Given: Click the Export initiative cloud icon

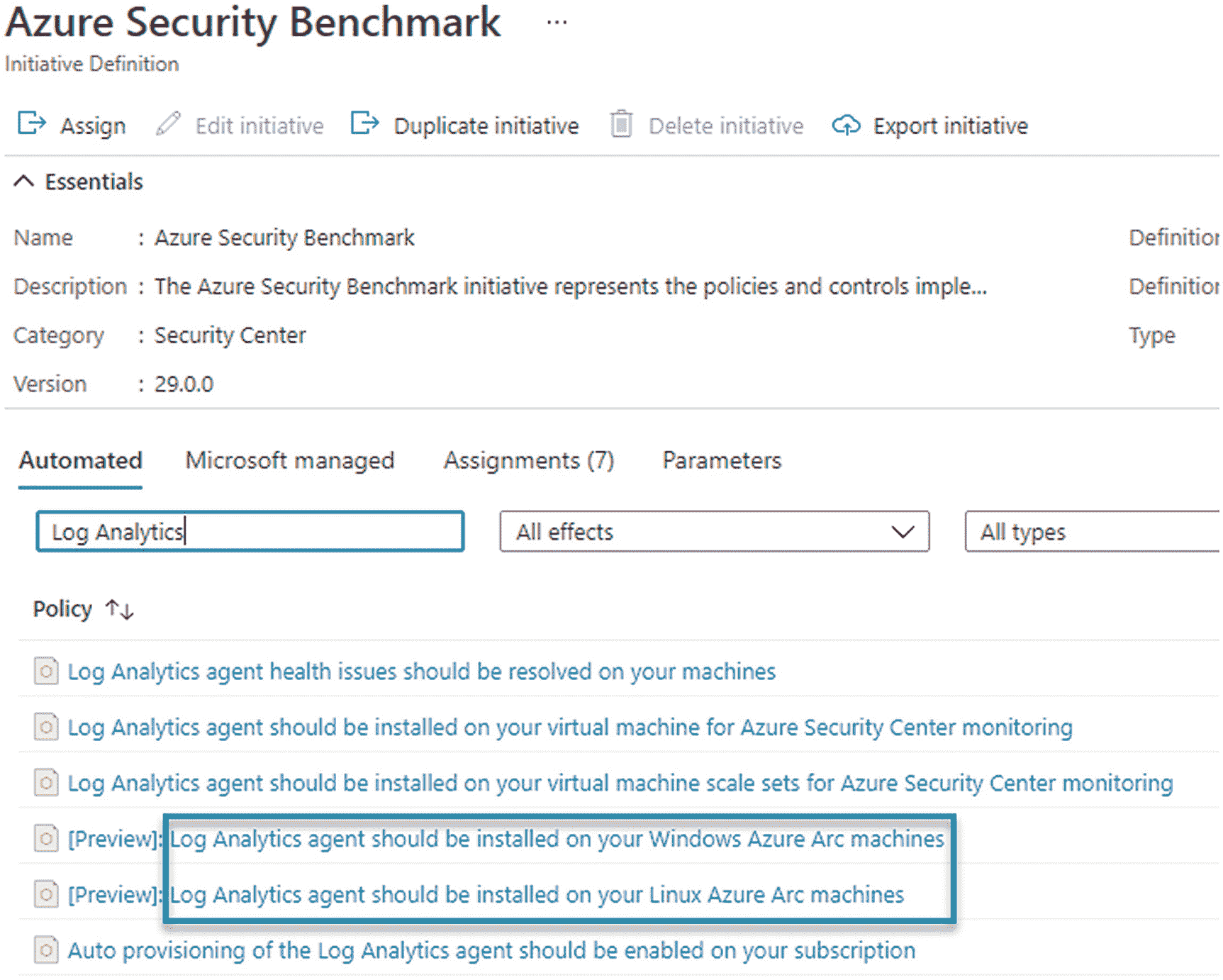Looking at the screenshot, I should click(x=846, y=126).
